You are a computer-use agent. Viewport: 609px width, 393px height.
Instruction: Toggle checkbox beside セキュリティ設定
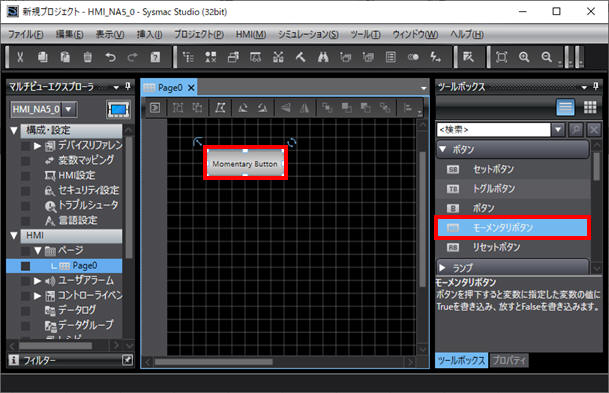point(26,191)
